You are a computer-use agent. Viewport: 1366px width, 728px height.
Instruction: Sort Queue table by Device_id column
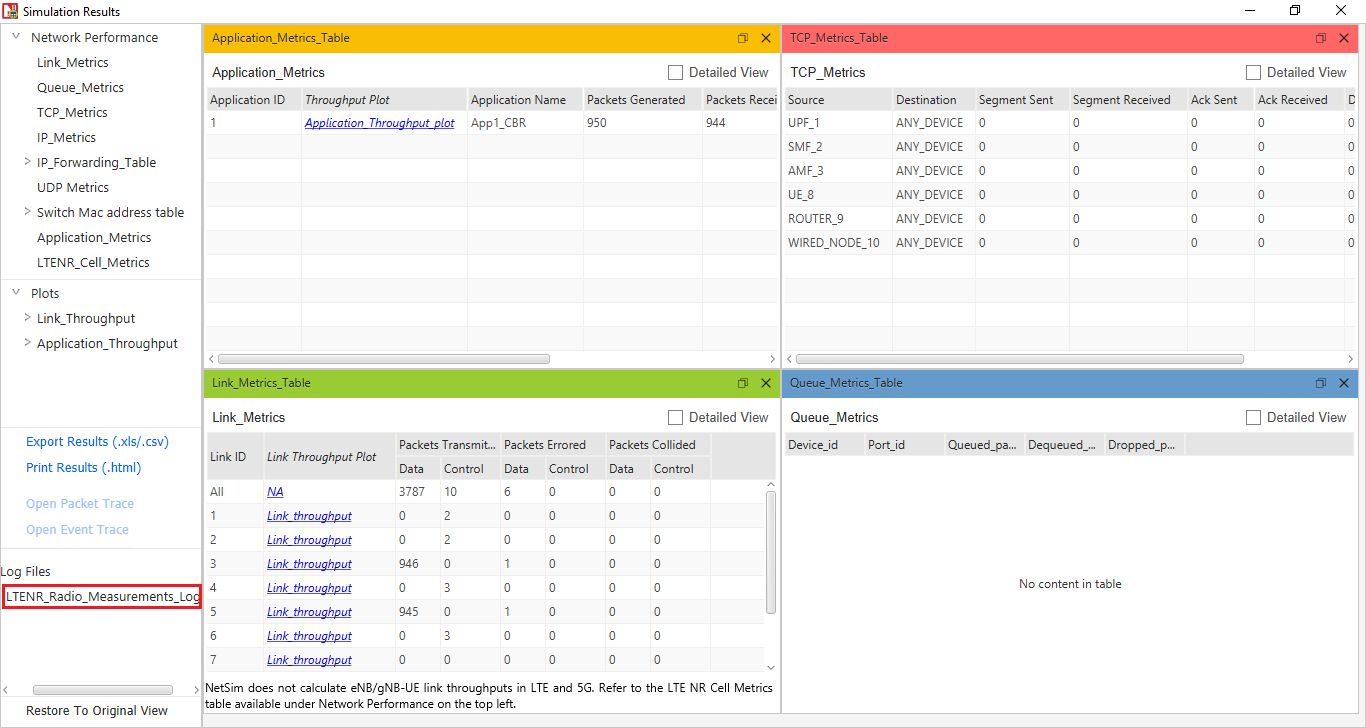825,445
